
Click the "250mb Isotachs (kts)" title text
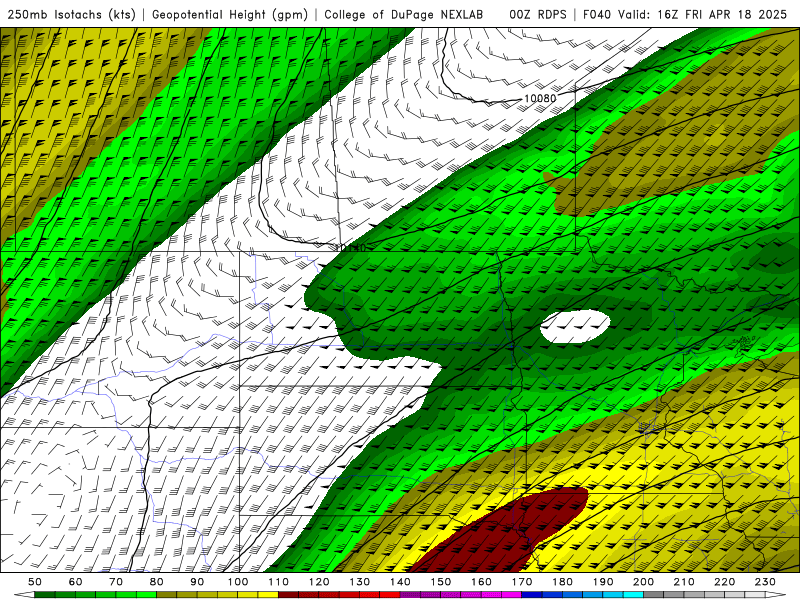71,14
